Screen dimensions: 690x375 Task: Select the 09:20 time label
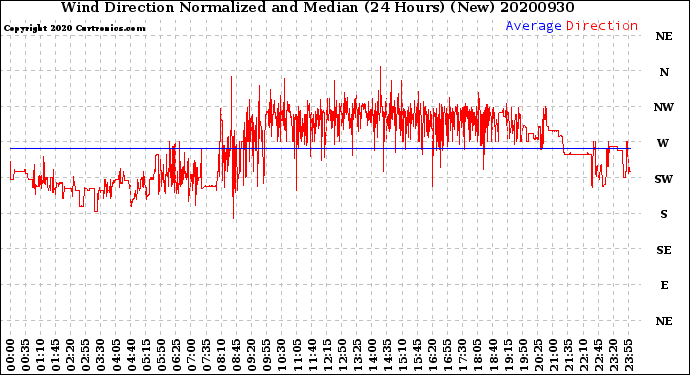(x=252, y=355)
